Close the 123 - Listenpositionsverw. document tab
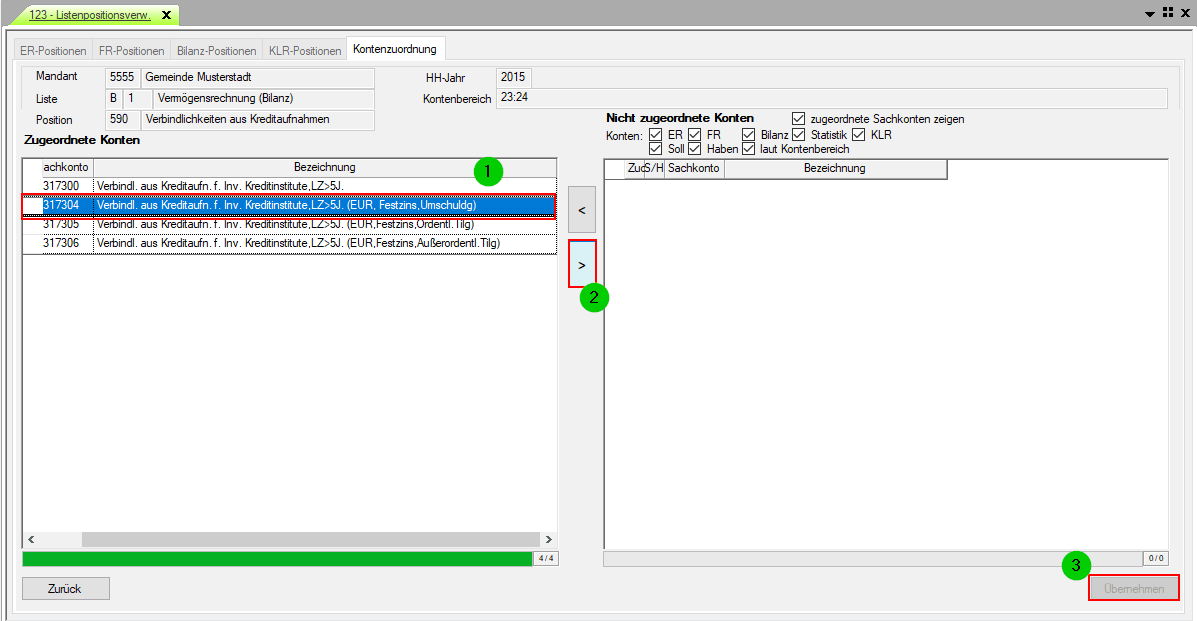 (166, 15)
